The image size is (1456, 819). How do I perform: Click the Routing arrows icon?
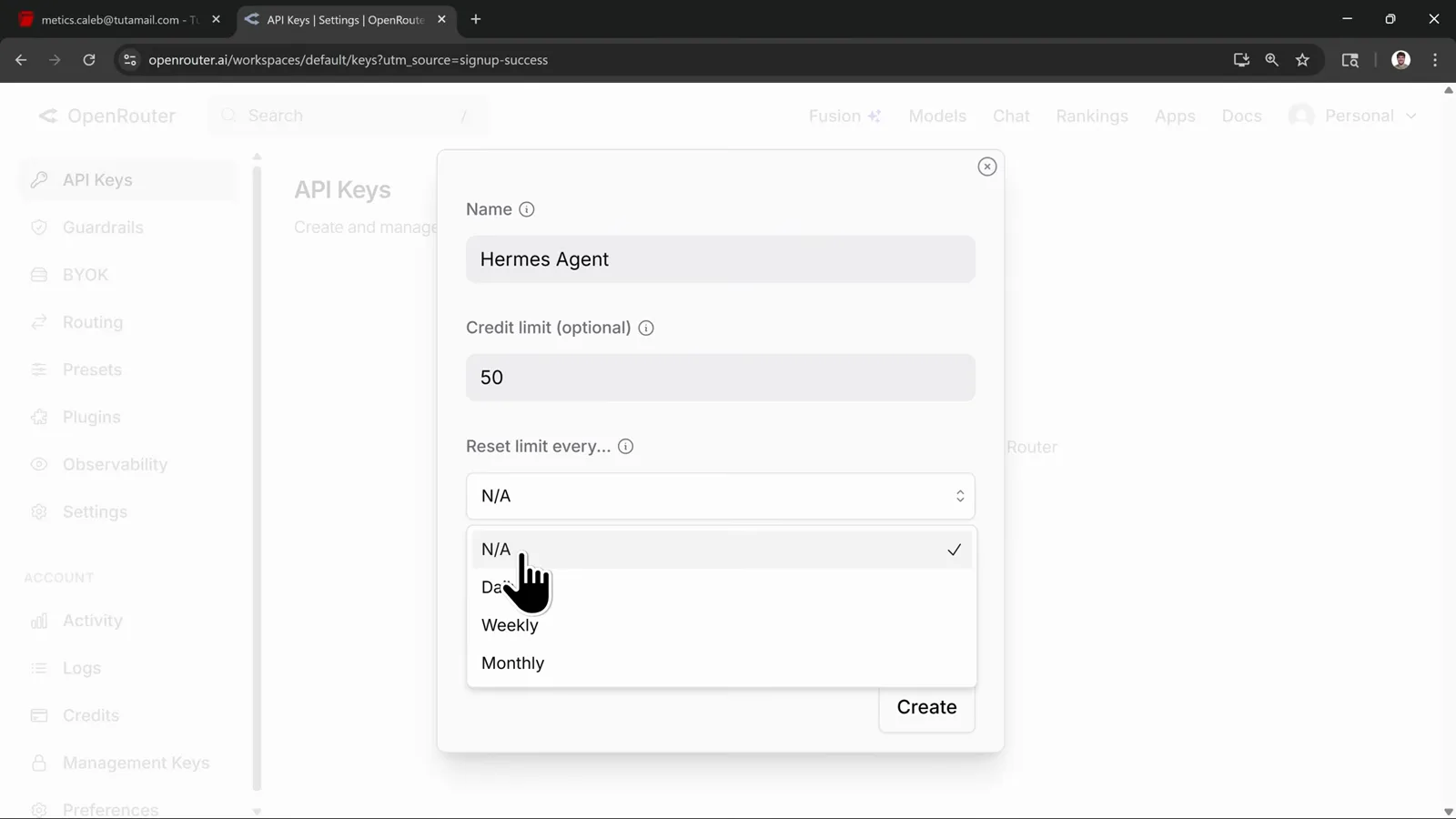coord(39,322)
